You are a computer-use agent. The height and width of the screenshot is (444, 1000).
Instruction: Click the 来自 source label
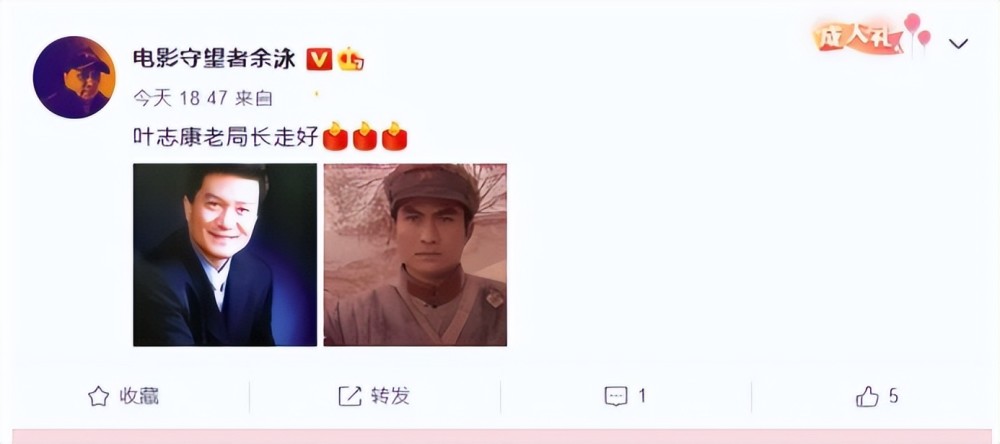253,98
